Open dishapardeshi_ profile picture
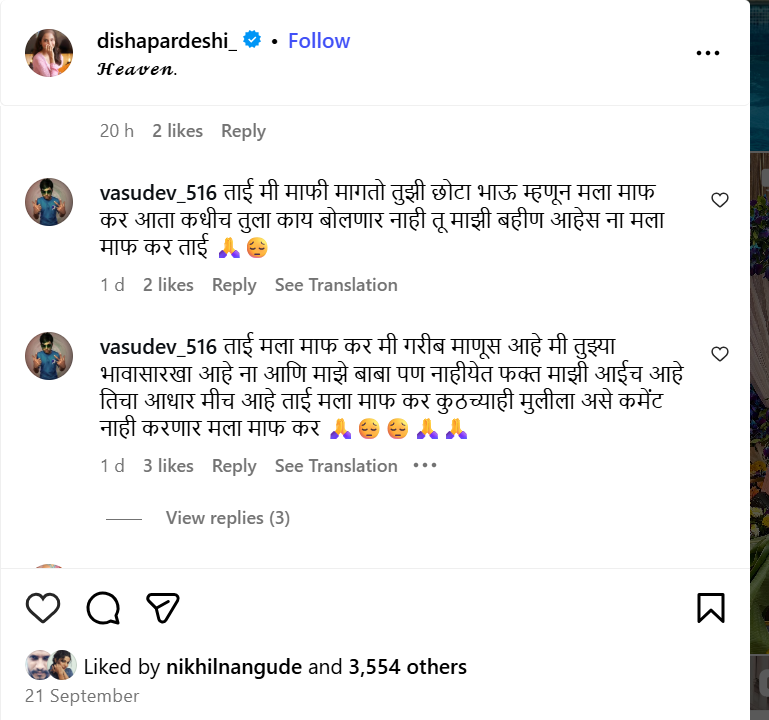 pos(49,53)
